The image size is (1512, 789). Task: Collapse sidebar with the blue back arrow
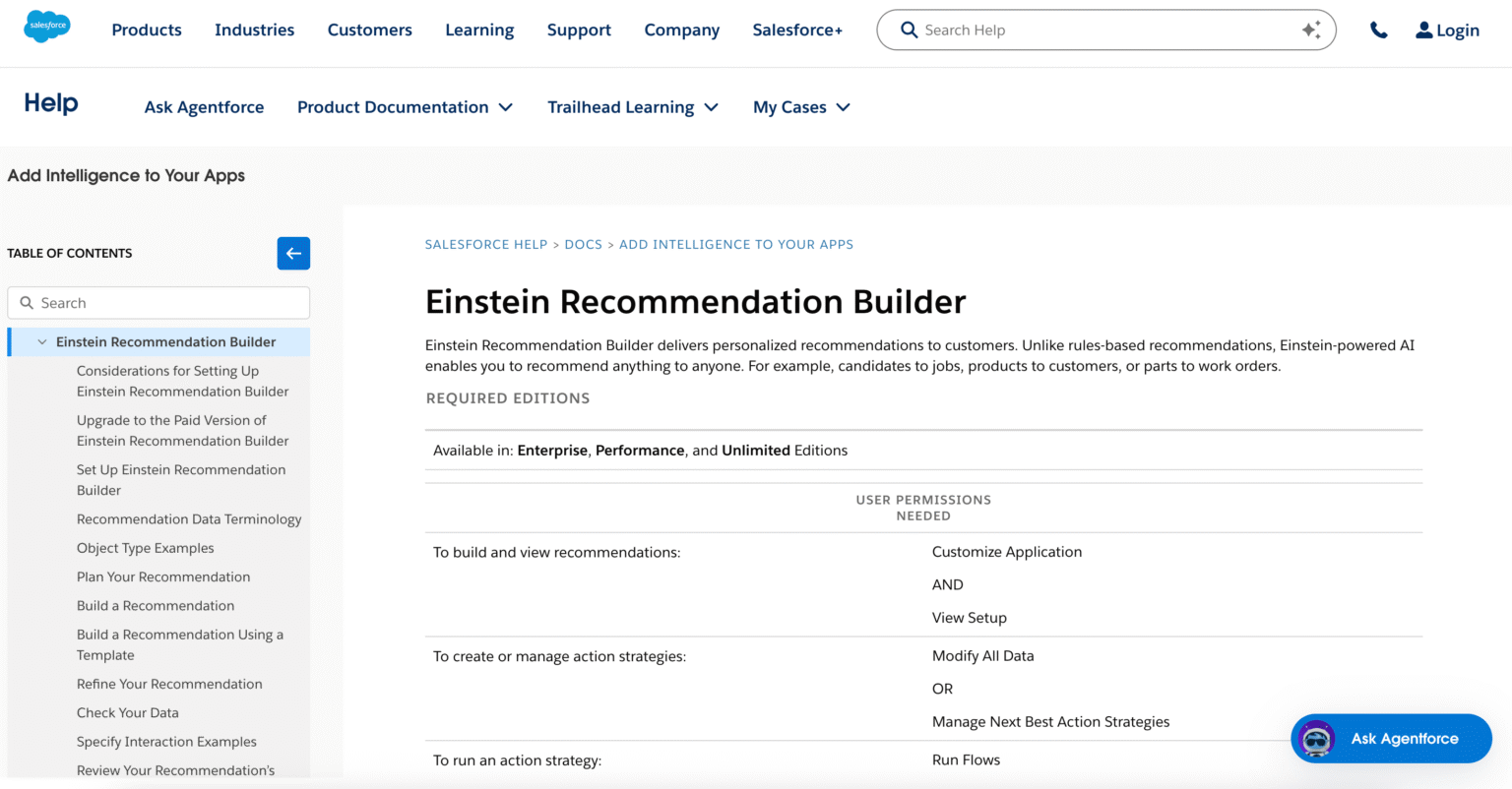point(293,253)
